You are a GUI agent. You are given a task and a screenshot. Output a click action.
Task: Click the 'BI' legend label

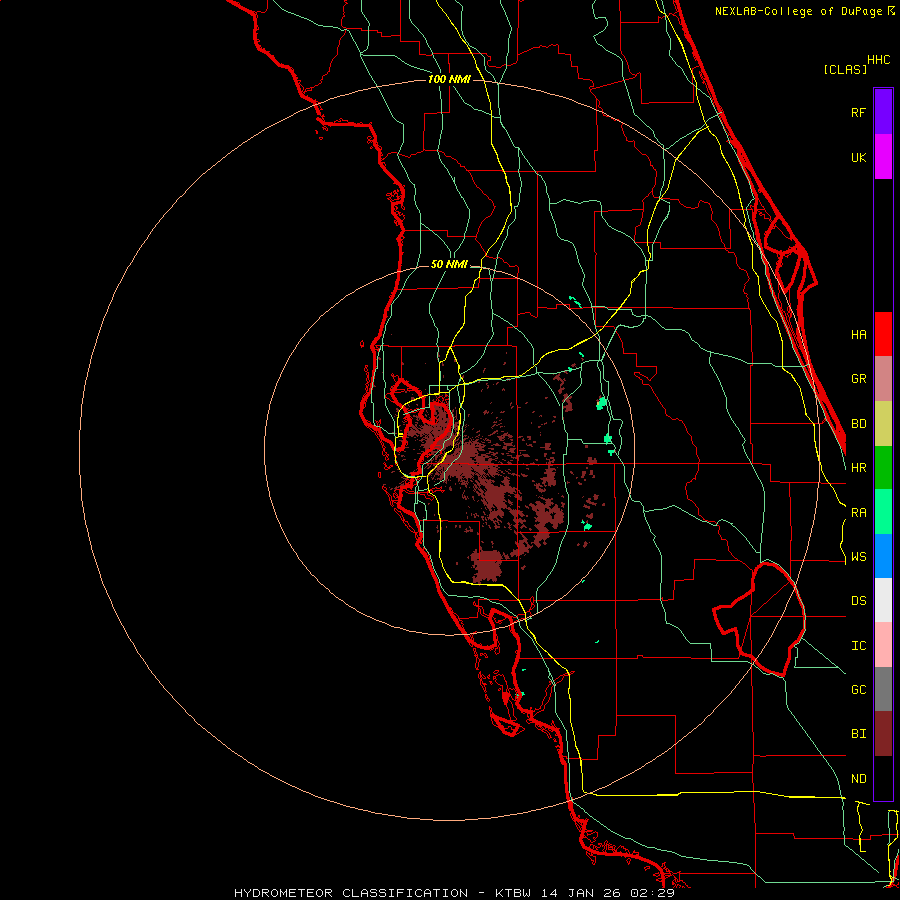click(x=858, y=734)
